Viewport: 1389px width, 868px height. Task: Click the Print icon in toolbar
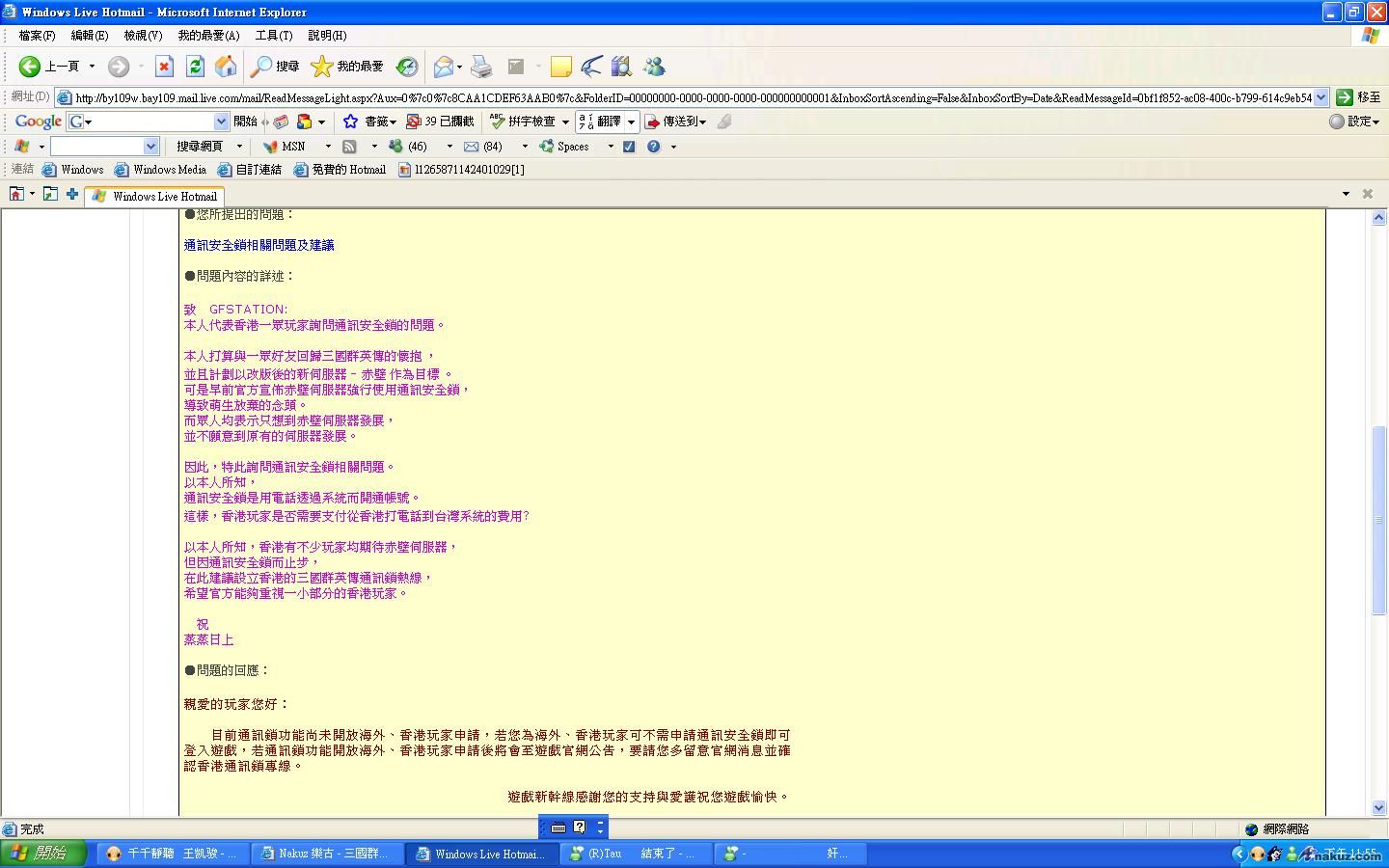coord(481,67)
